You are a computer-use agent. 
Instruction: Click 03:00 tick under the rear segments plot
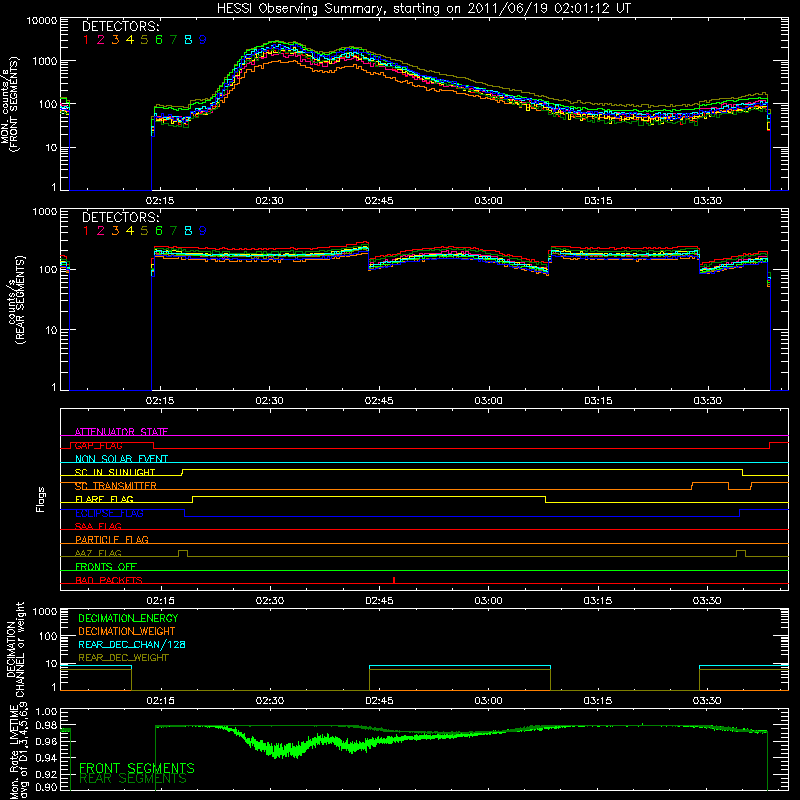[488, 401]
